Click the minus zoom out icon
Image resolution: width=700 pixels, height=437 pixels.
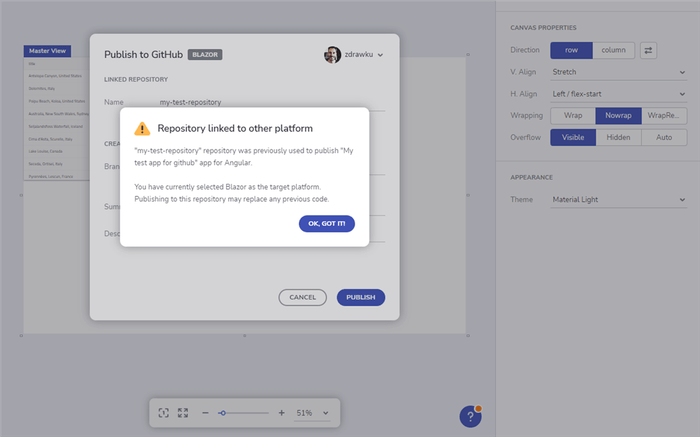tap(205, 413)
